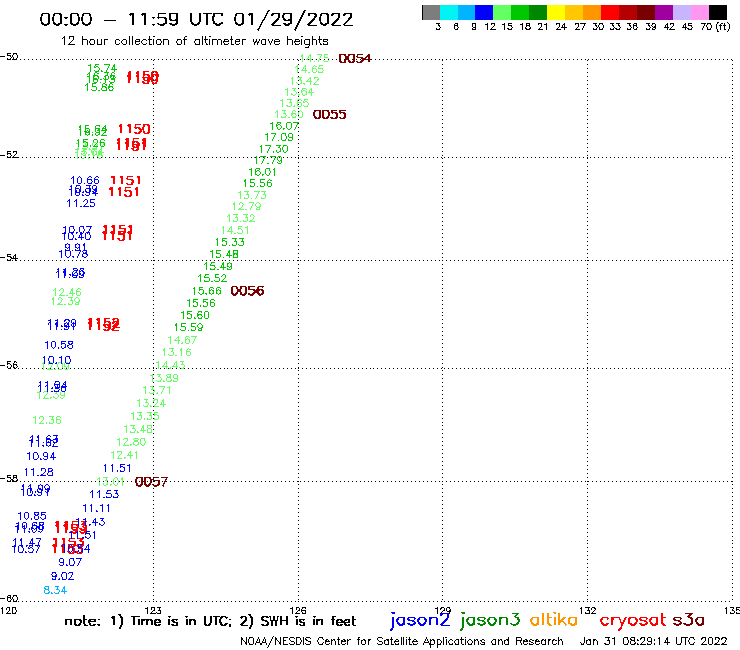Click the '70 (ft)' legend label

click(715, 27)
